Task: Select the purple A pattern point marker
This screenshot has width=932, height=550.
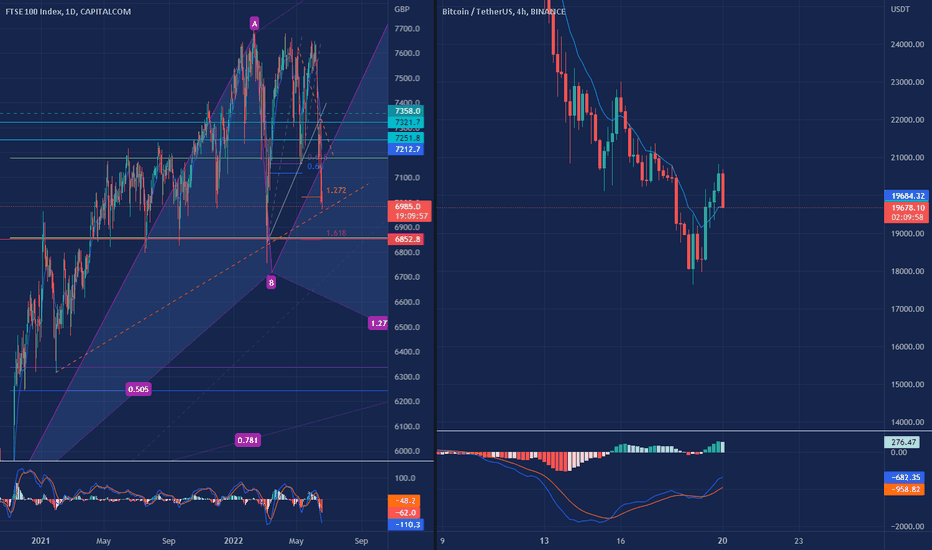Action: click(254, 24)
